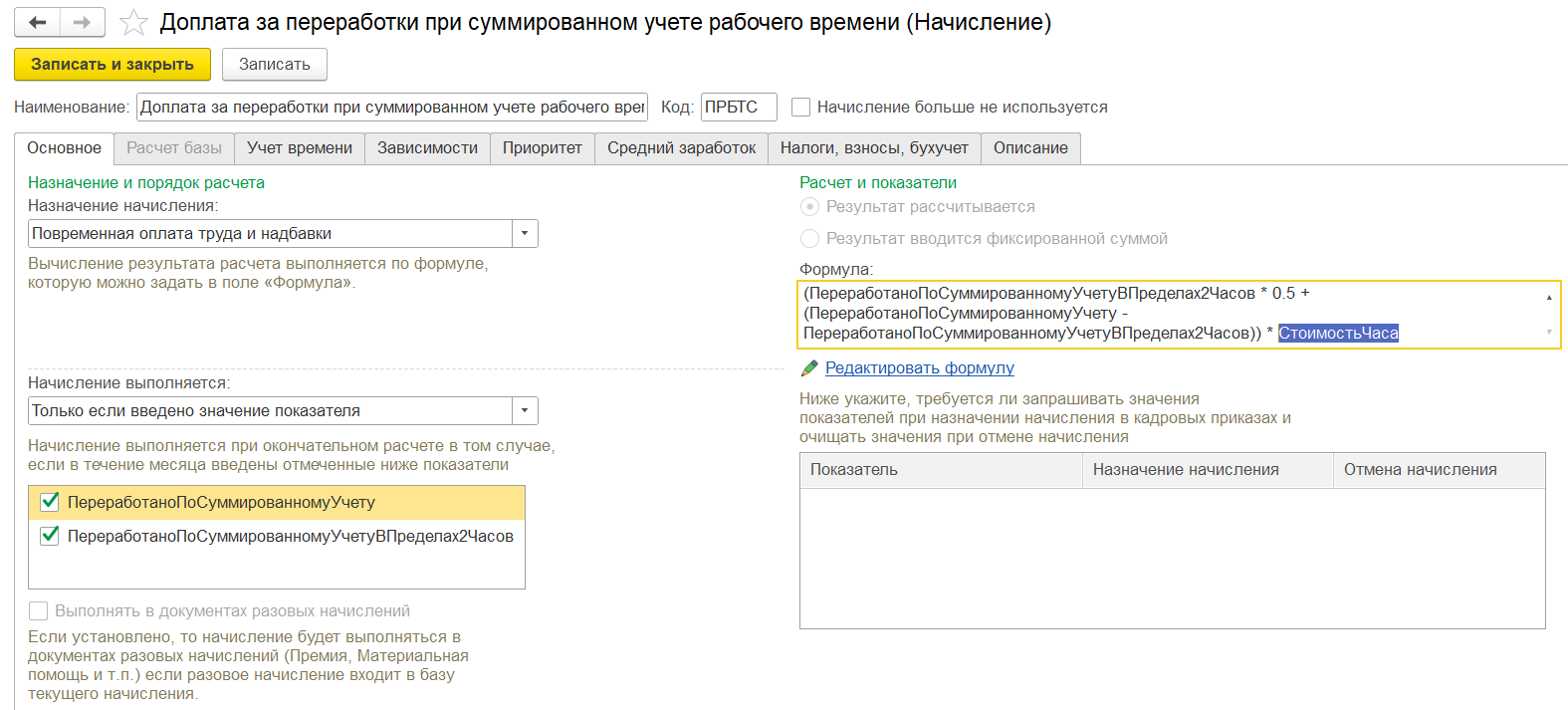
Task: Click the forward navigation arrow
Action: (82, 22)
